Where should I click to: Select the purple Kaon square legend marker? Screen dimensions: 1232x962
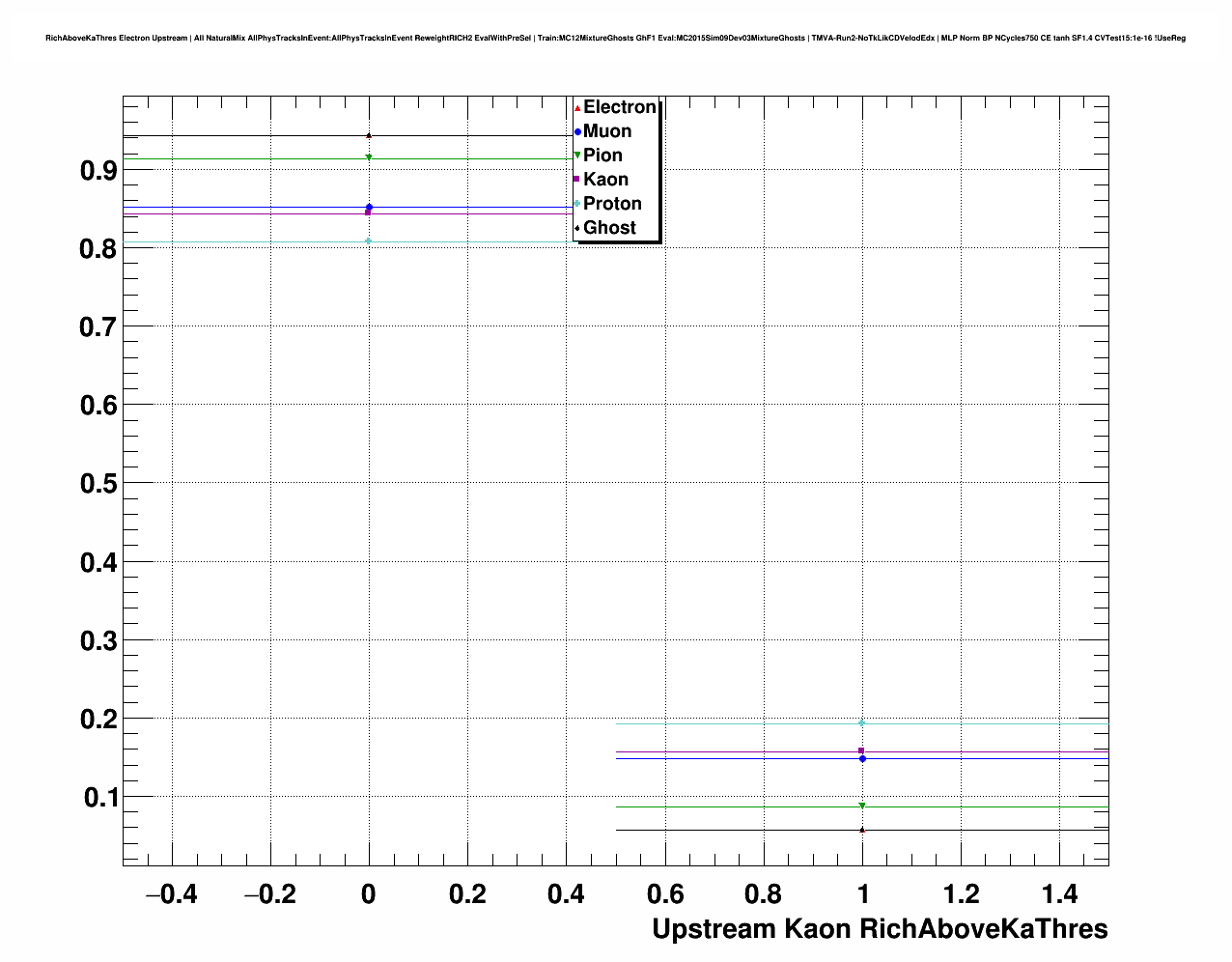point(577,180)
